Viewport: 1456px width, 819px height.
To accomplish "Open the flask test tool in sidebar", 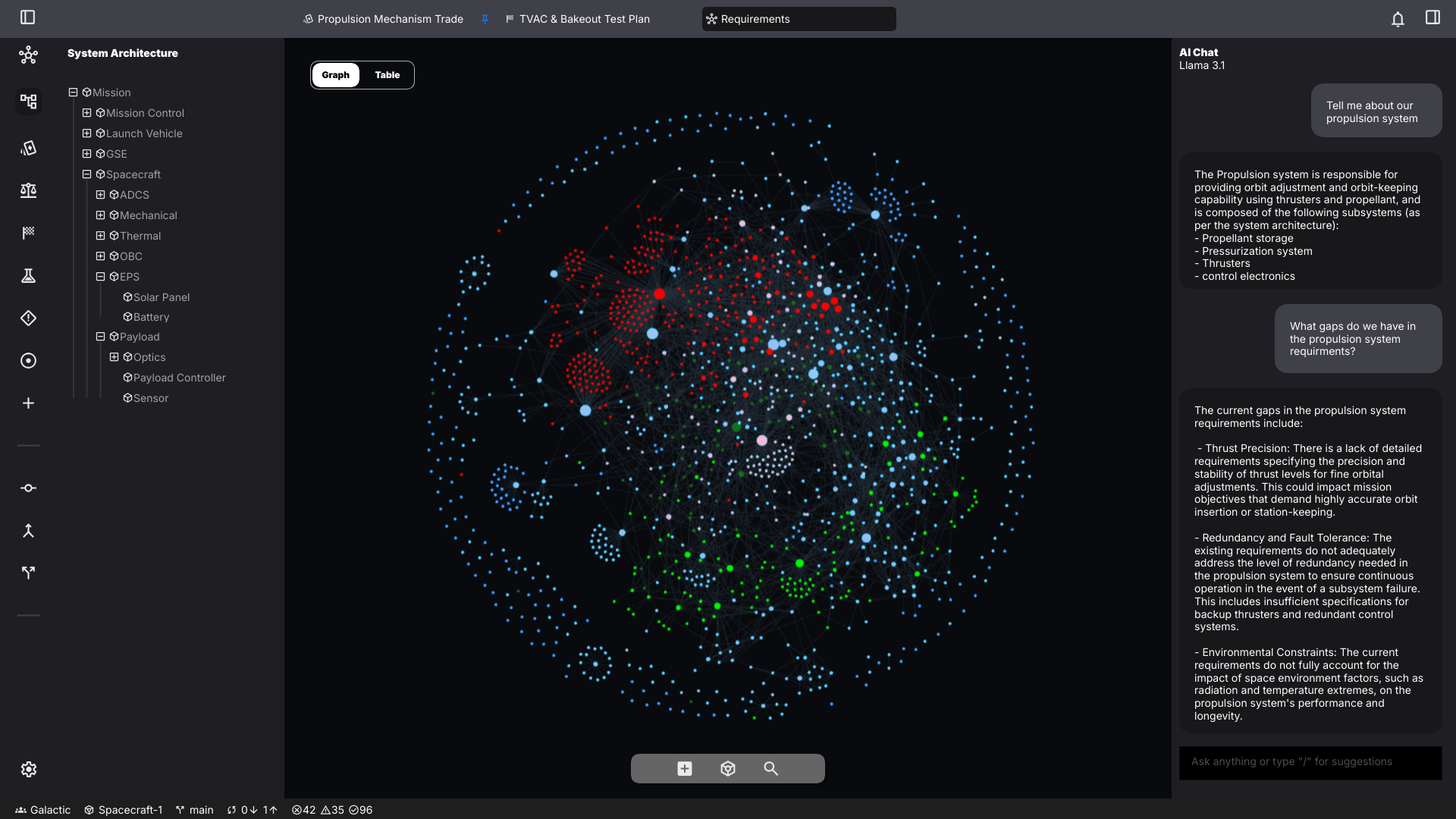I will [28, 275].
